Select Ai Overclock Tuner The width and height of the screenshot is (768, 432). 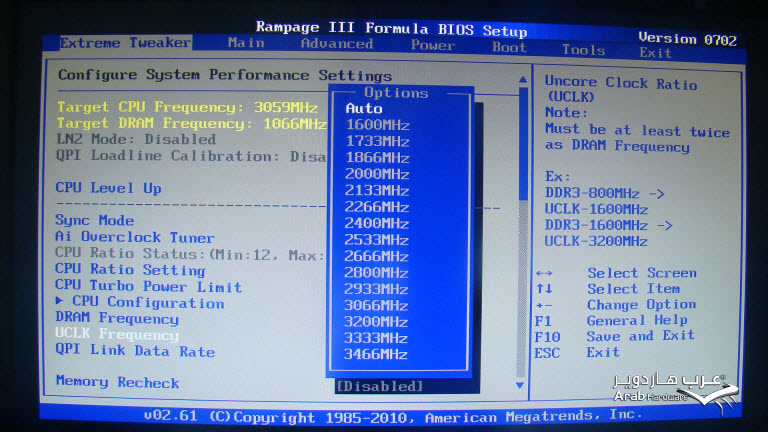click(135, 237)
